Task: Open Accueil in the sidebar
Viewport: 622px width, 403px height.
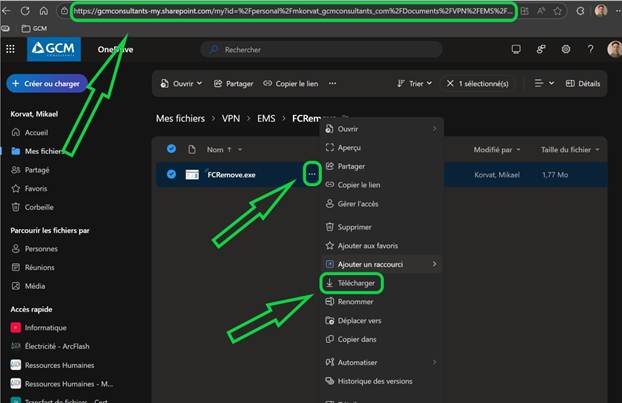Action: (x=30, y=132)
